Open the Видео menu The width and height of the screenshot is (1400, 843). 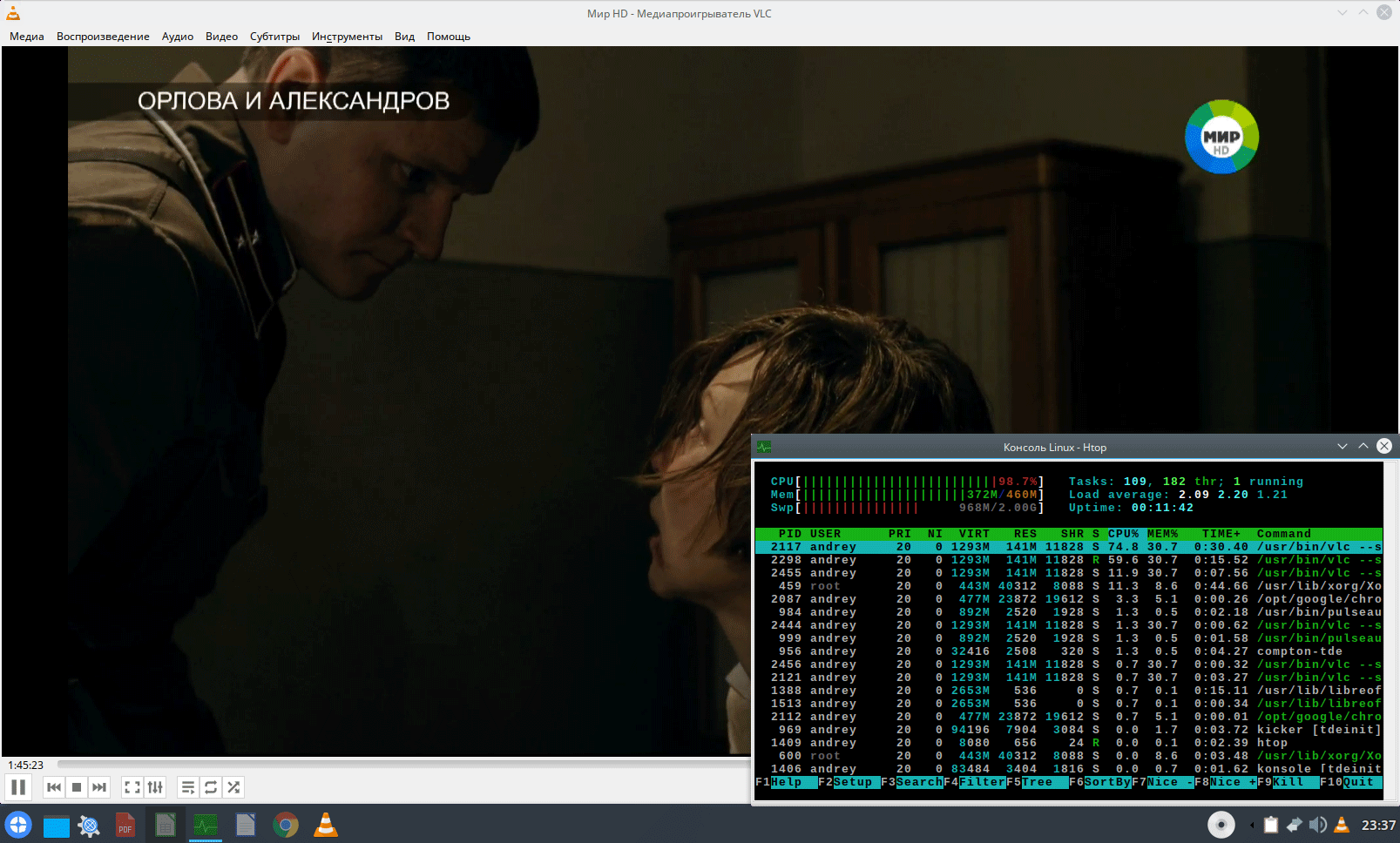click(222, 37)
